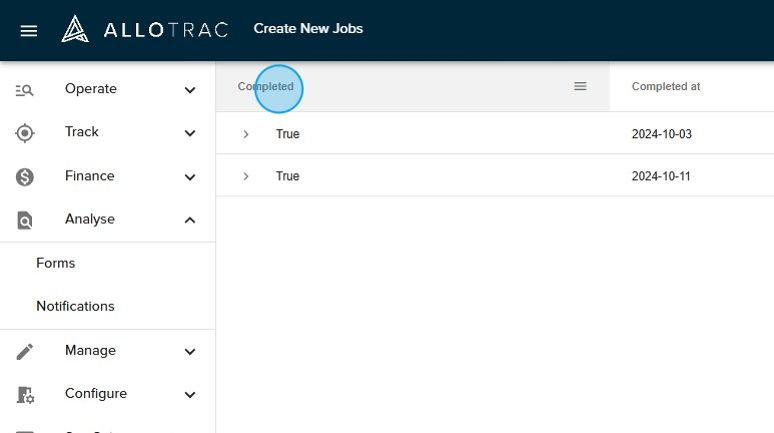Expand the Operate section chevron
Screen dimensions: 774x433
coord(190,90)
